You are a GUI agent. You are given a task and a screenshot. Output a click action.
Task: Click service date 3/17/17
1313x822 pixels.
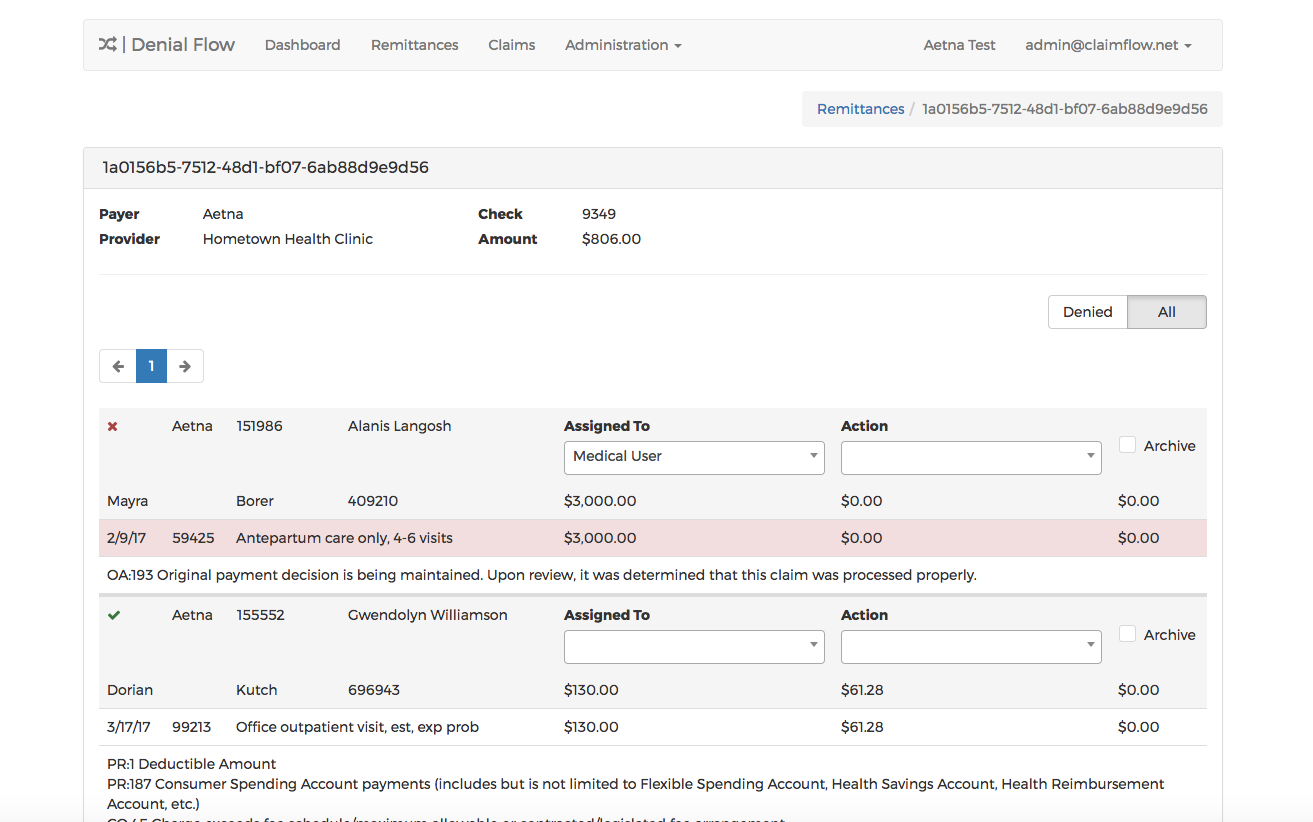[x=129, y=727]
